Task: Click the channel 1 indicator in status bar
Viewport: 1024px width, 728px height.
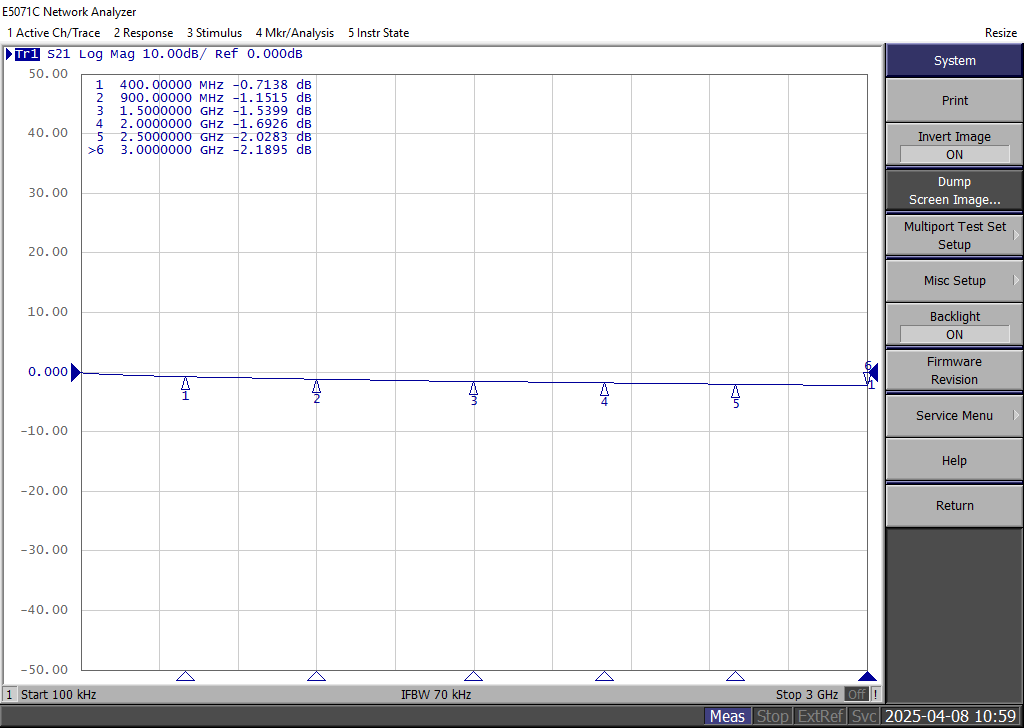Action: pyautogui.click(x=10, y=694)
